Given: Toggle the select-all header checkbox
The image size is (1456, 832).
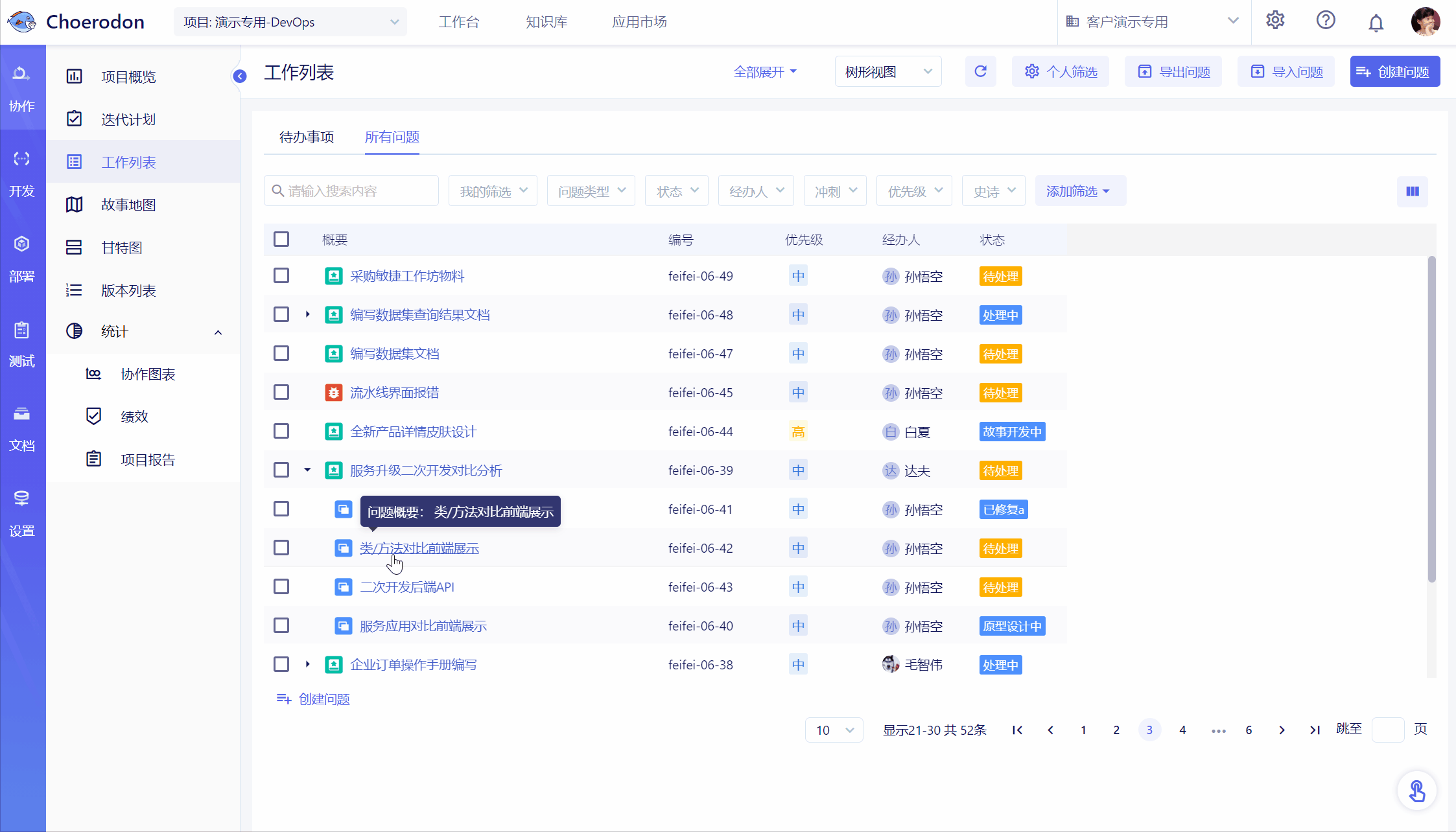Looking at the screenshot, I should (281, 239).
